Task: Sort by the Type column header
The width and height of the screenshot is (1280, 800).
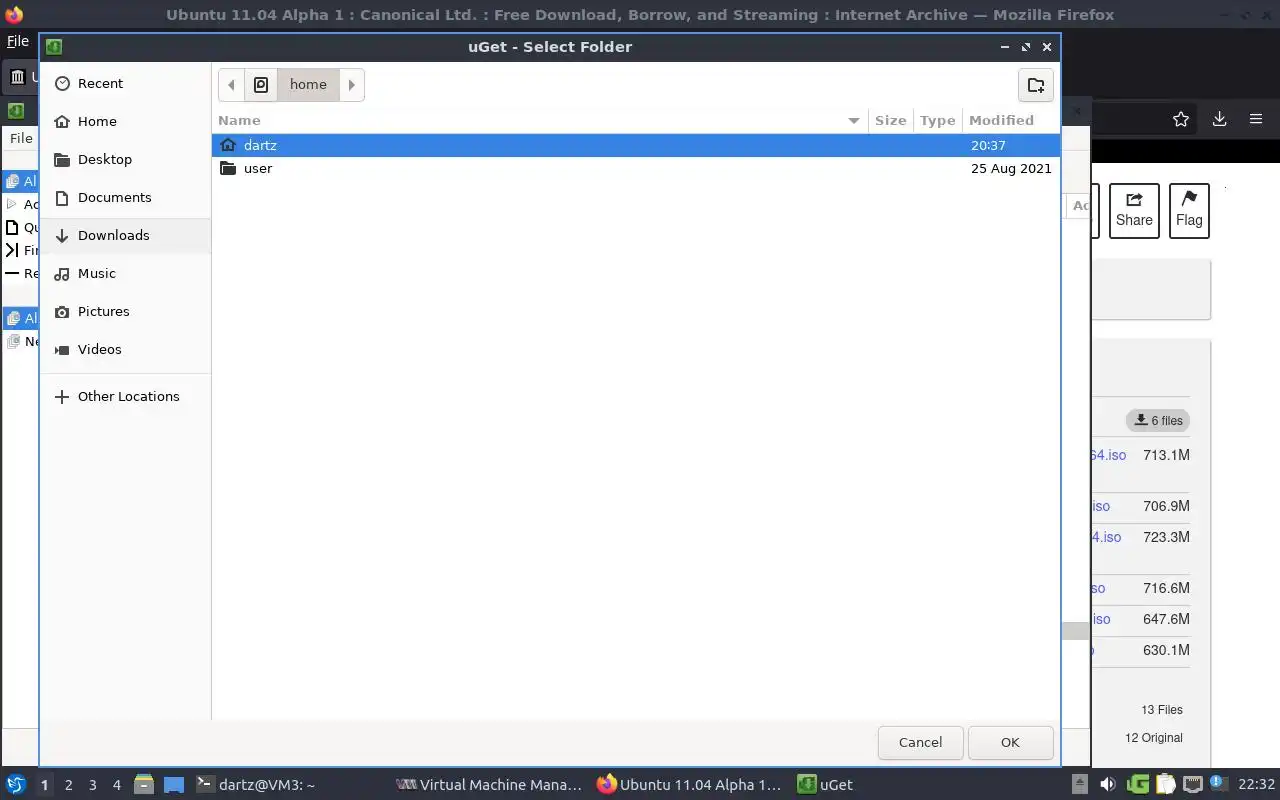Action: (x=937, y=120)
